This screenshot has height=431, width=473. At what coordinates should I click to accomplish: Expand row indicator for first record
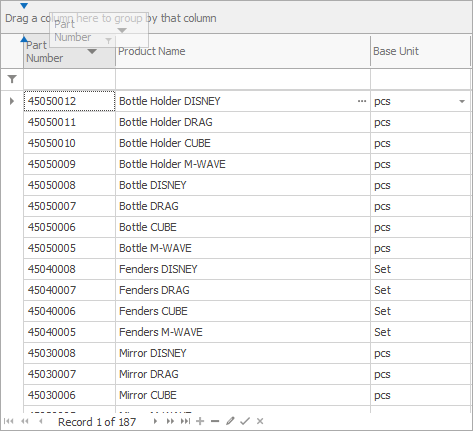click(x=12, y=101)
